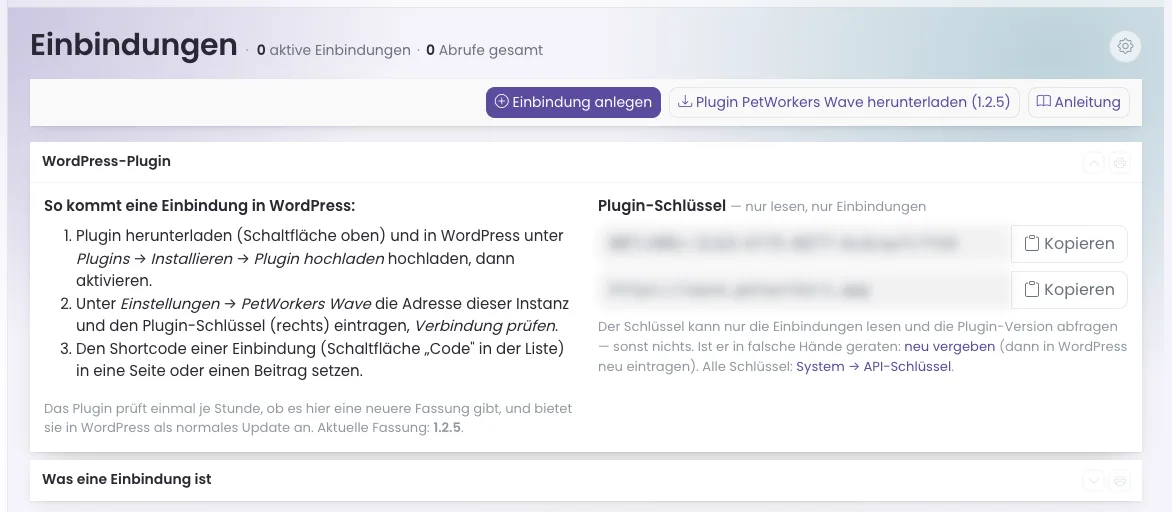The image size is (1172, 512).
Task: Select the blurred plugin key field
Action: pos(804,244)
